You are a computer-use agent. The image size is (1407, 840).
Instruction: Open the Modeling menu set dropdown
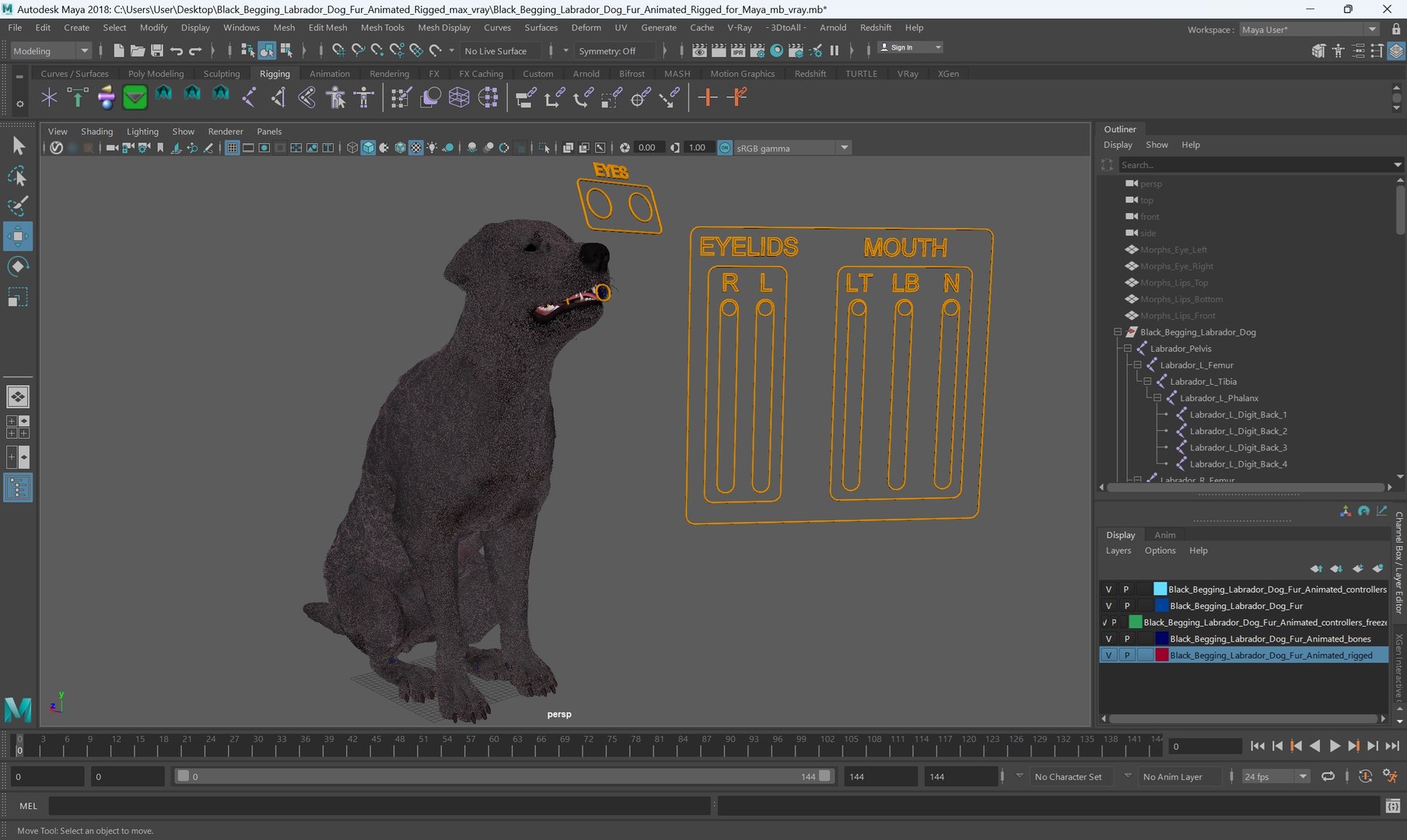[51, 51]
